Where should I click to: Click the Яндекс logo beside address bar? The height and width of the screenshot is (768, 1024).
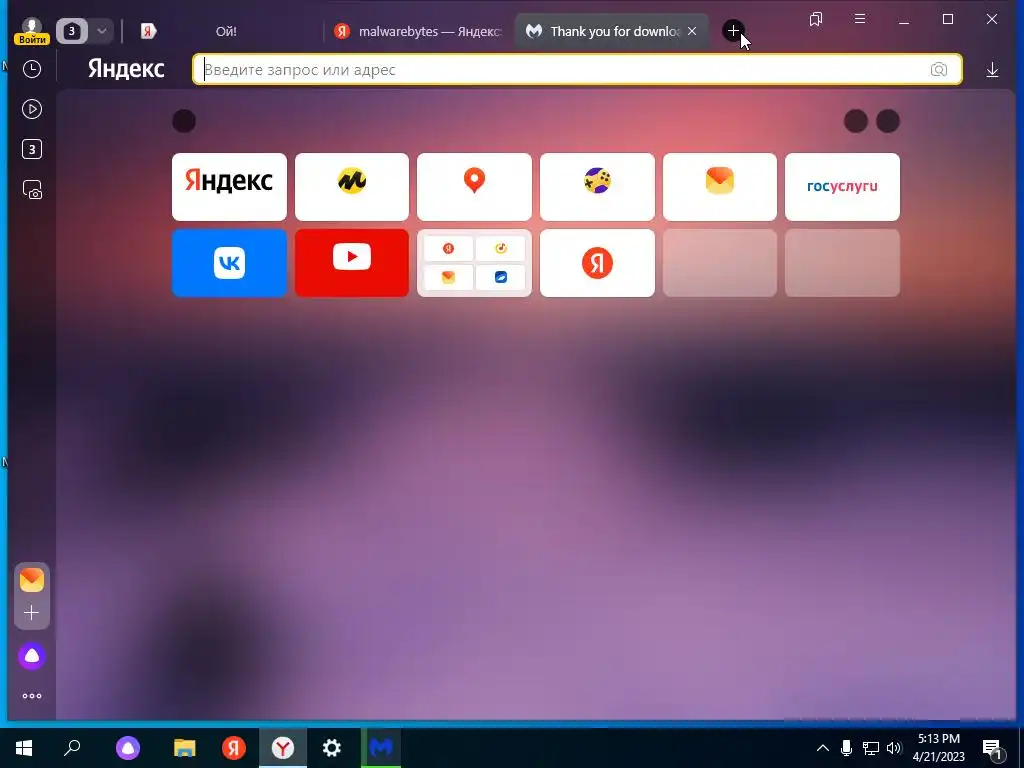tap(126, 69)
